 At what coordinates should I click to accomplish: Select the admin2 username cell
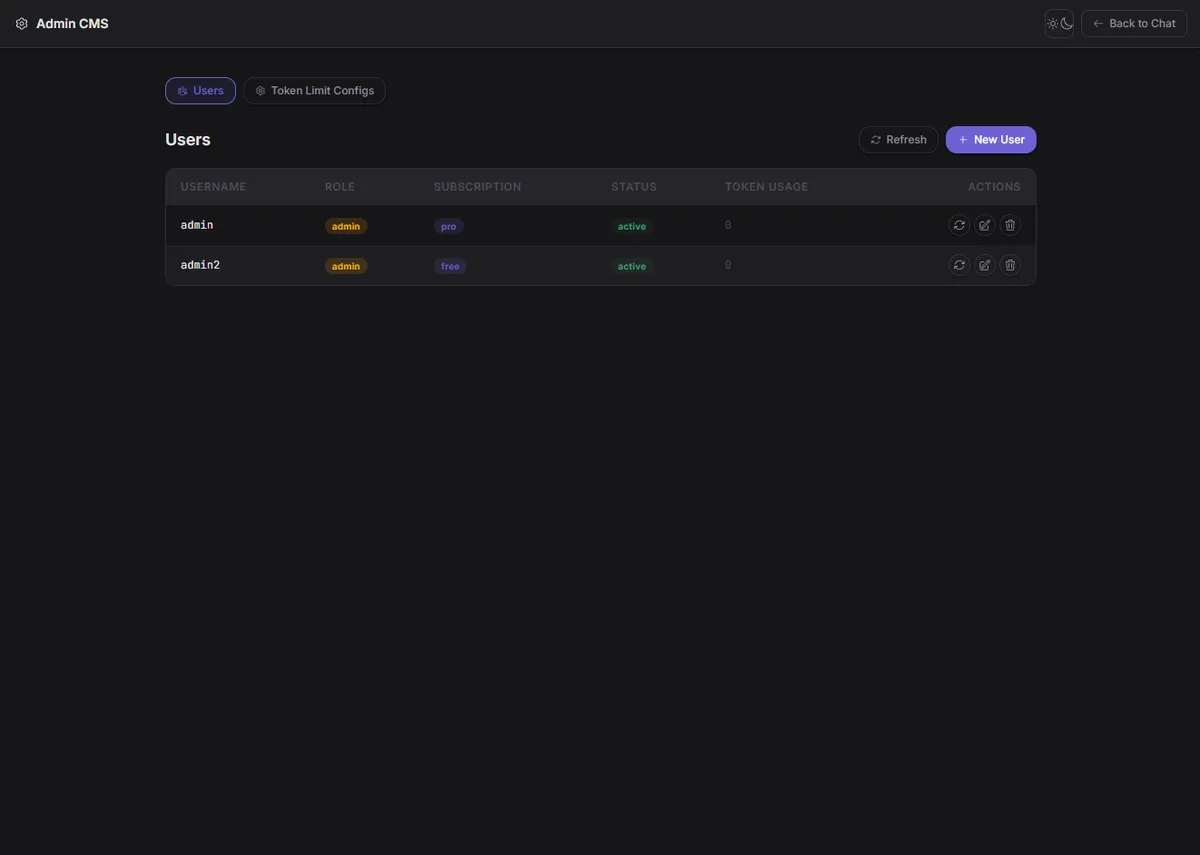coord(200,265)
